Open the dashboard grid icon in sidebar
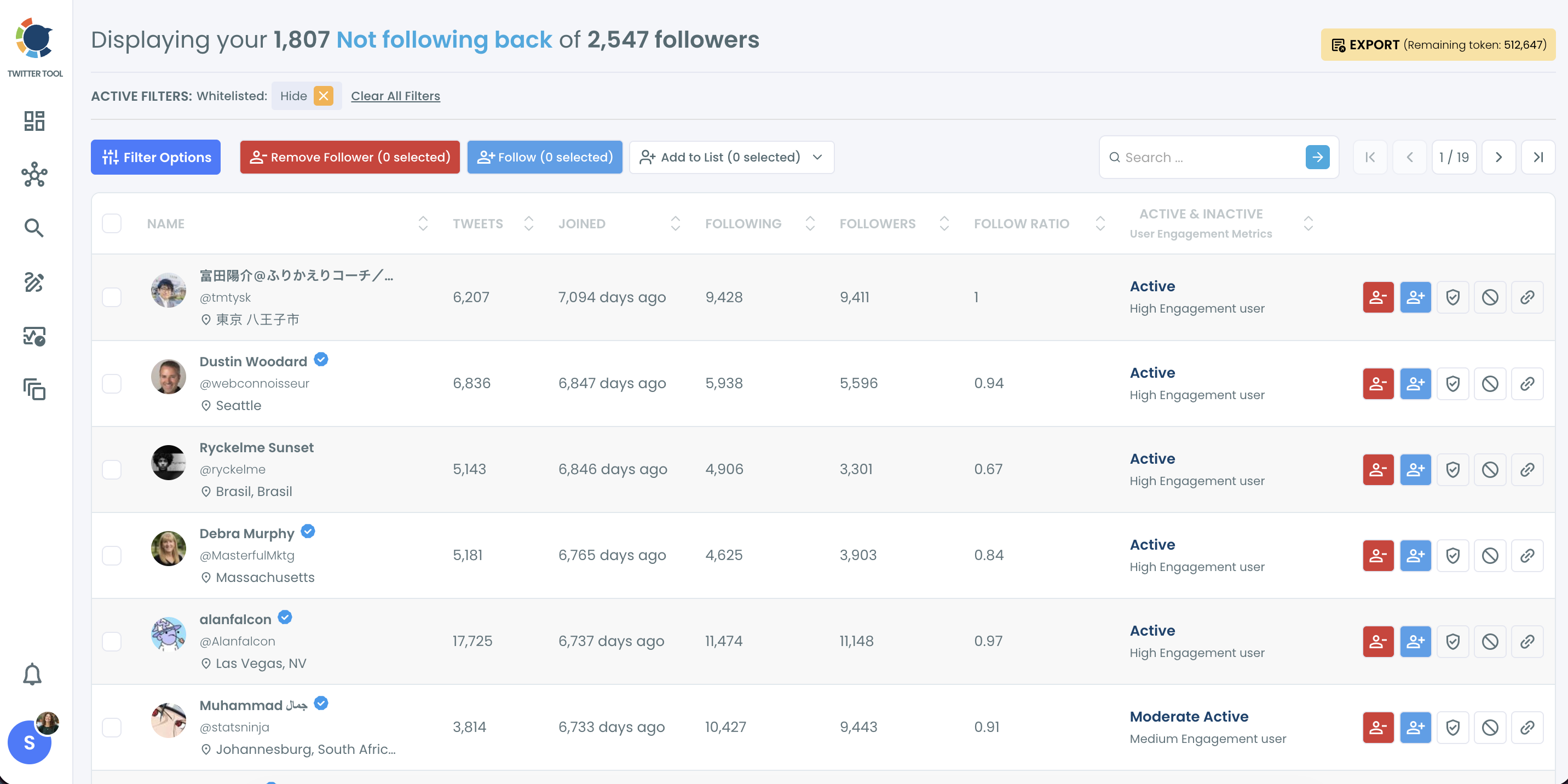Screen dimensions: 1568x784 pos(34,120)
